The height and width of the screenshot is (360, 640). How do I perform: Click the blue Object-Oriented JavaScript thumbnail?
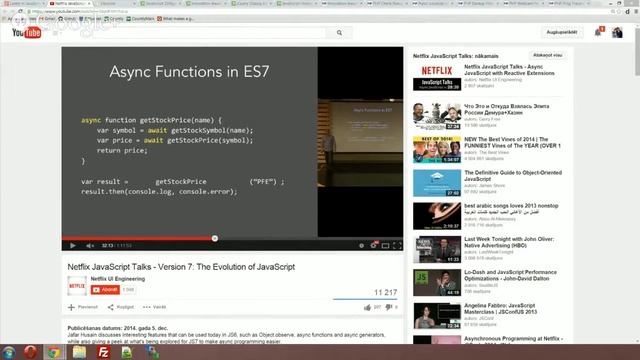click(437, 183)
